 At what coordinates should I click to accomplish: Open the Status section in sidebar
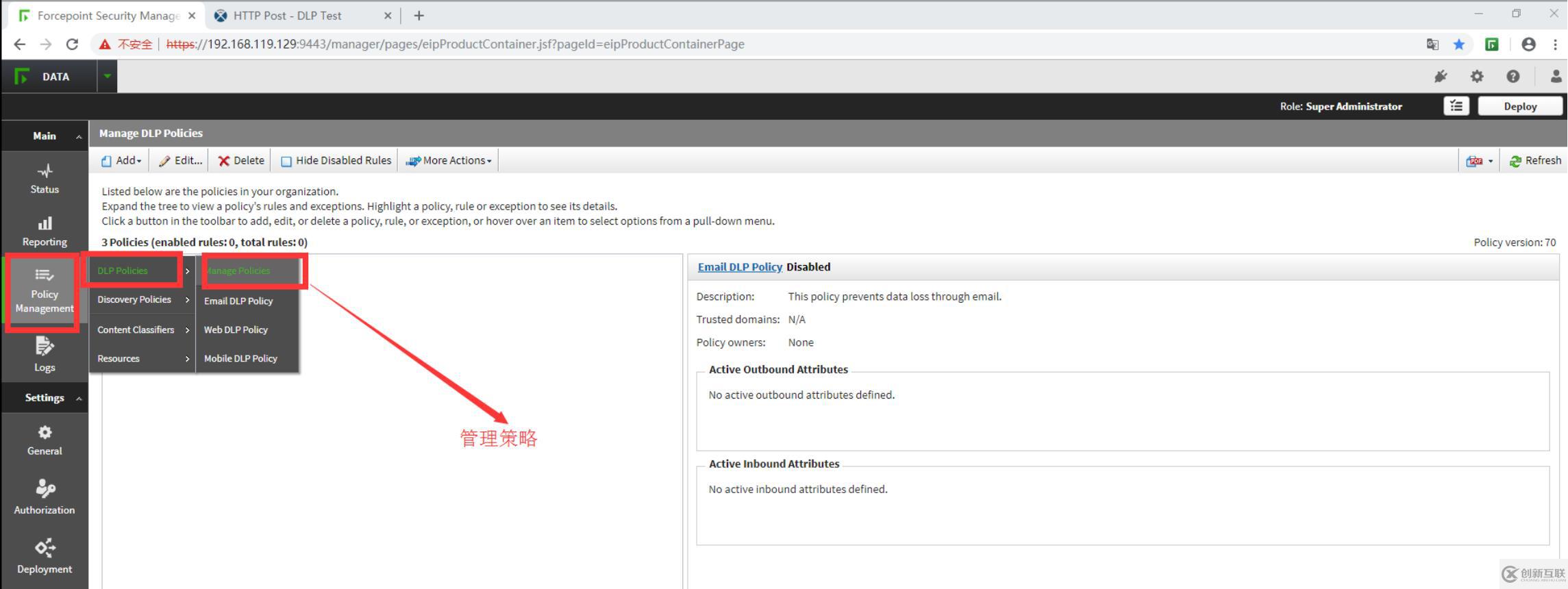45,178
